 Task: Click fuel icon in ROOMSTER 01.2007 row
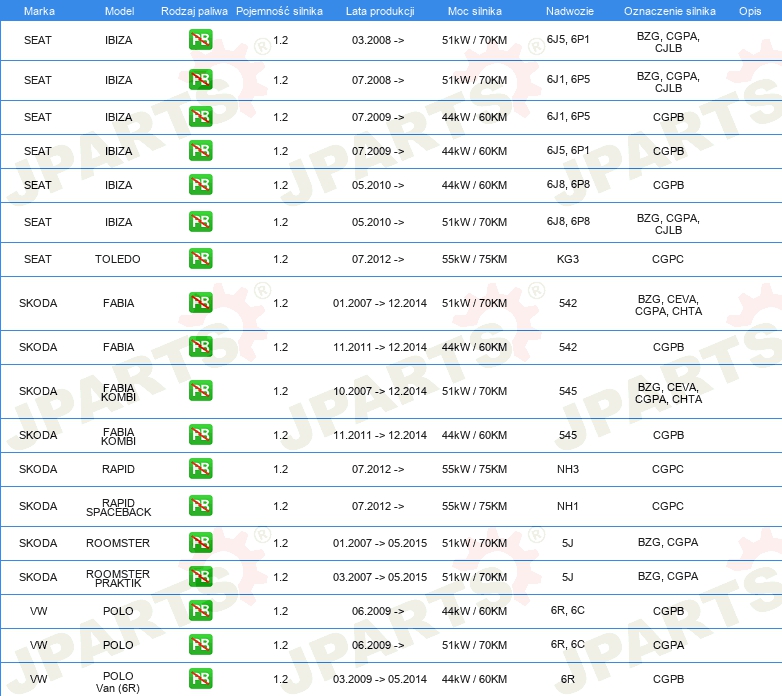(x=200, y=542)
